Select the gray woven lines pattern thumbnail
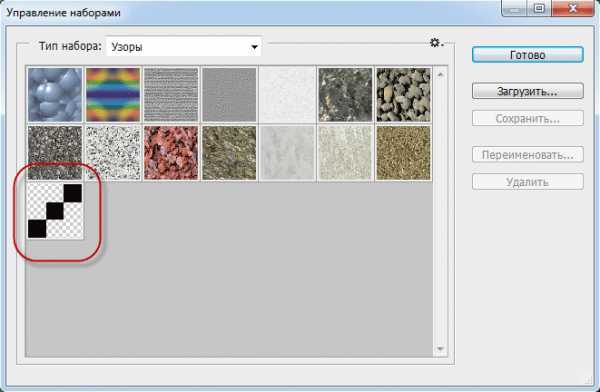Viewport: 600px width, 392px height. (x=171, y=95)
